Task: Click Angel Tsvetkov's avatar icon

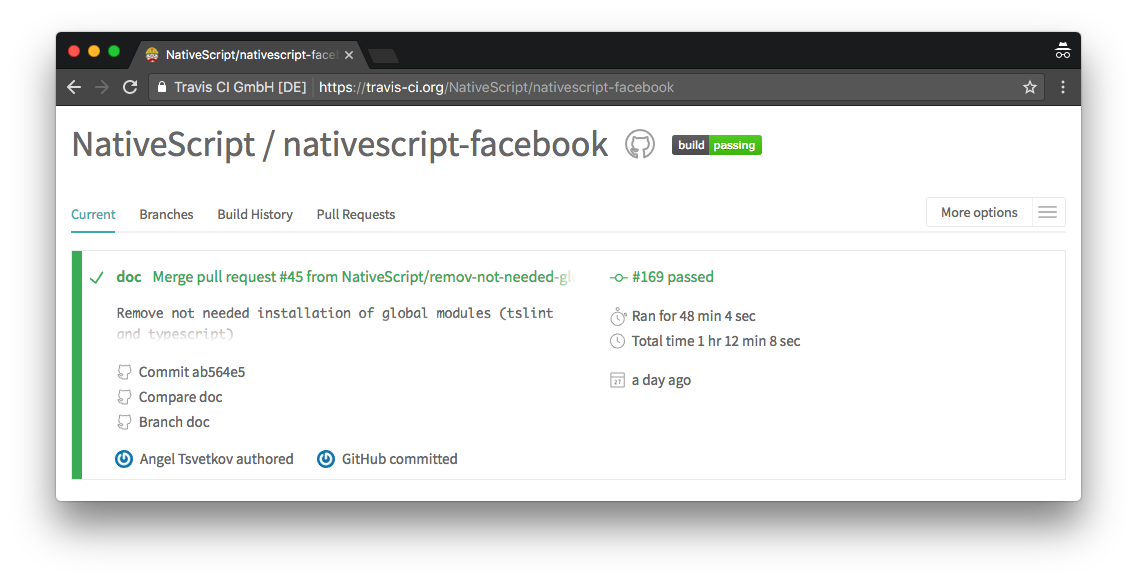Action: pyautogui.click(x=124, y=459)
